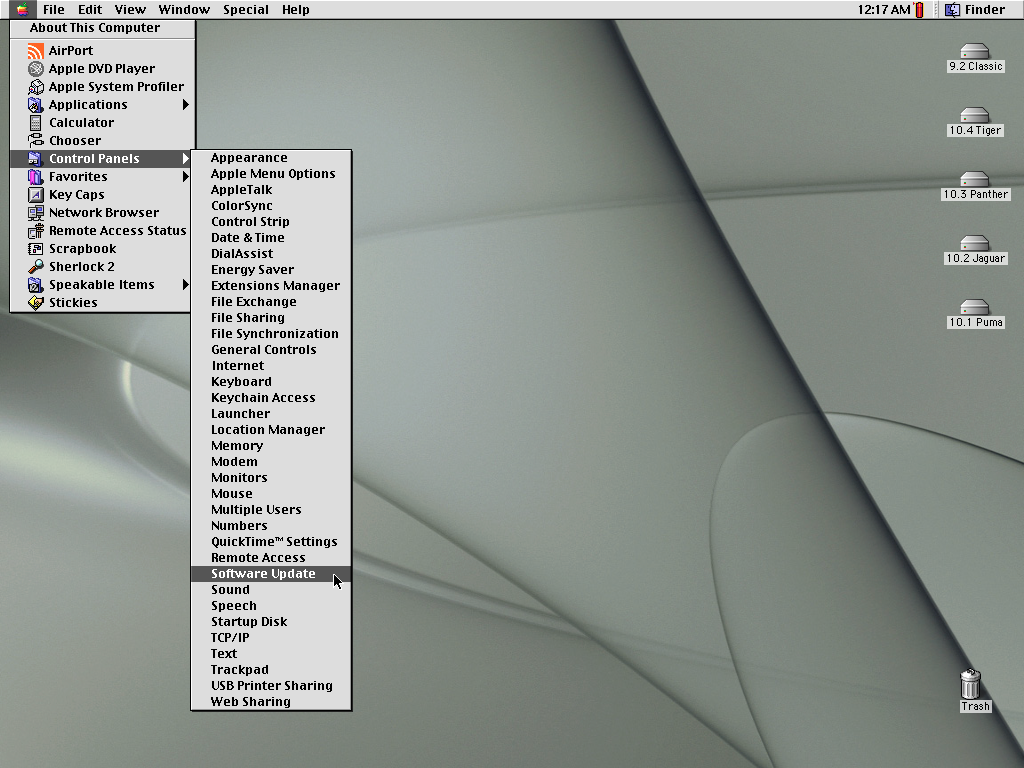Screen dimensions: 1024x768
Task: Click the battery indicator in menu bar
Action: pyautogui.click(x=920, y=10)
